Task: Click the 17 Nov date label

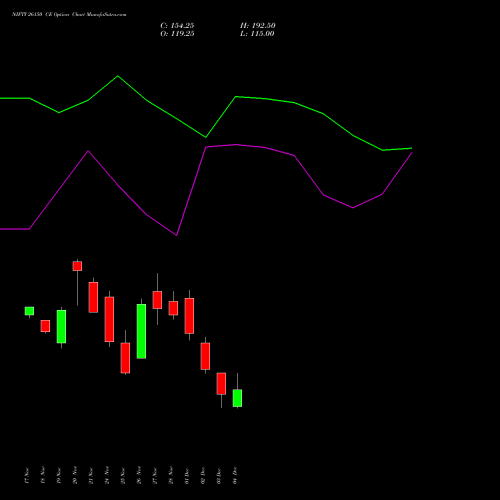Action: coord(27,475)
